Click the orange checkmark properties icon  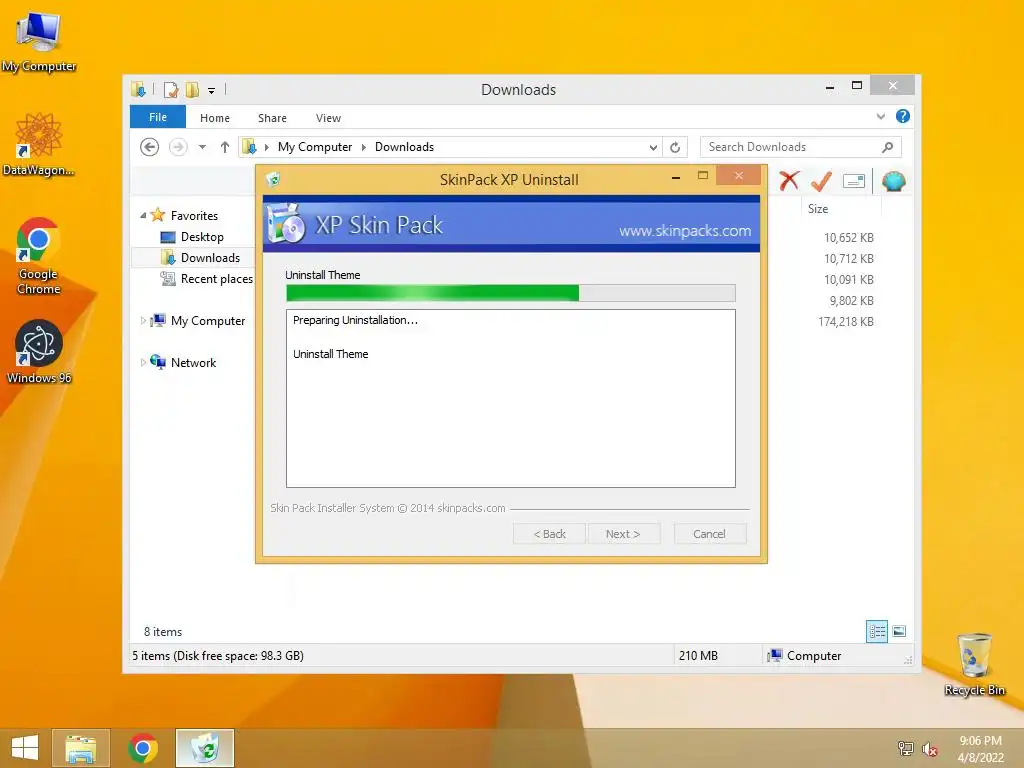click(821, 181)
